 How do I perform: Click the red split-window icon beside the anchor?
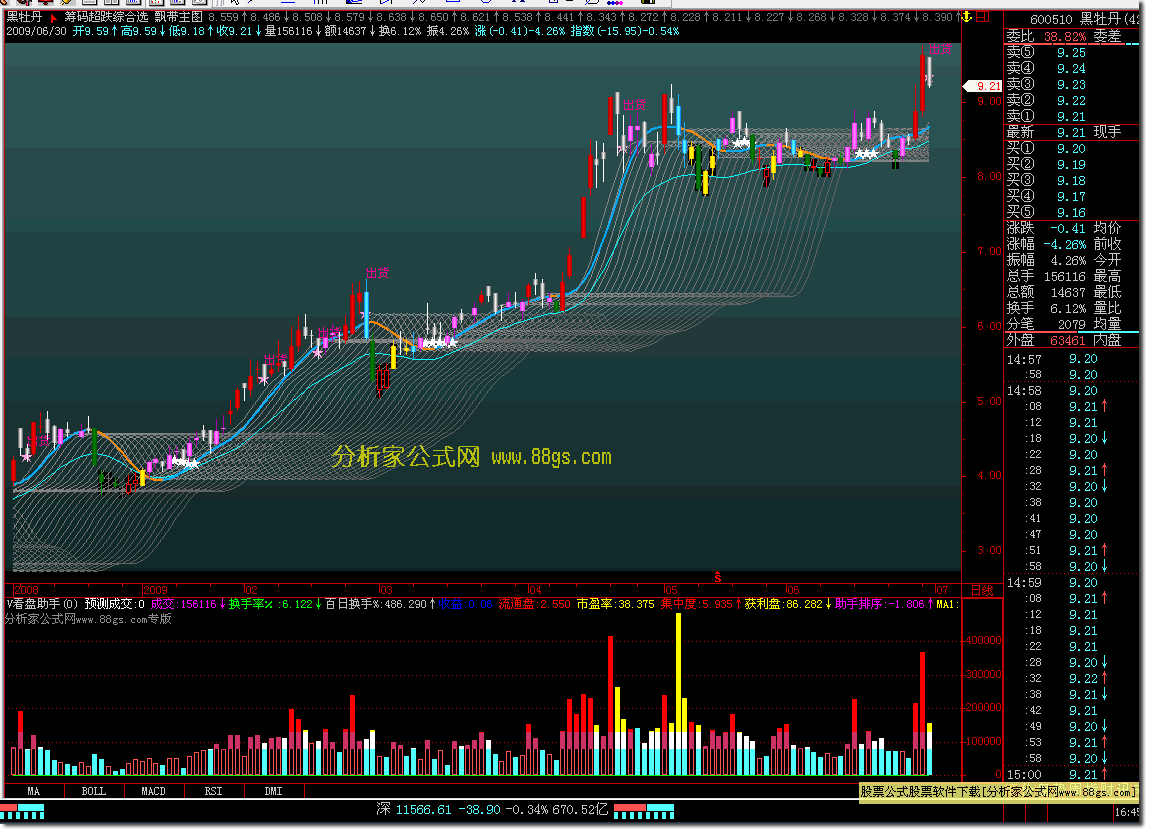[x=982, y=16]
